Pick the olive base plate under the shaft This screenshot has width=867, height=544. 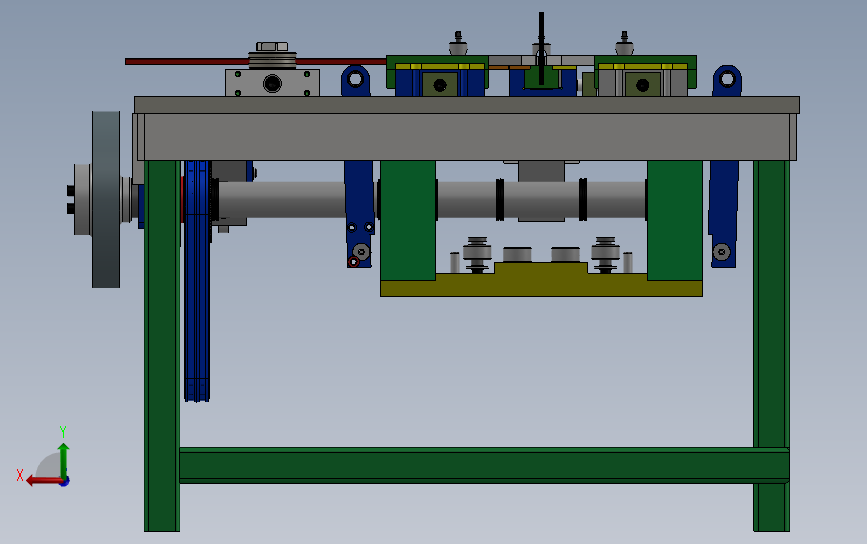point(541,284)
